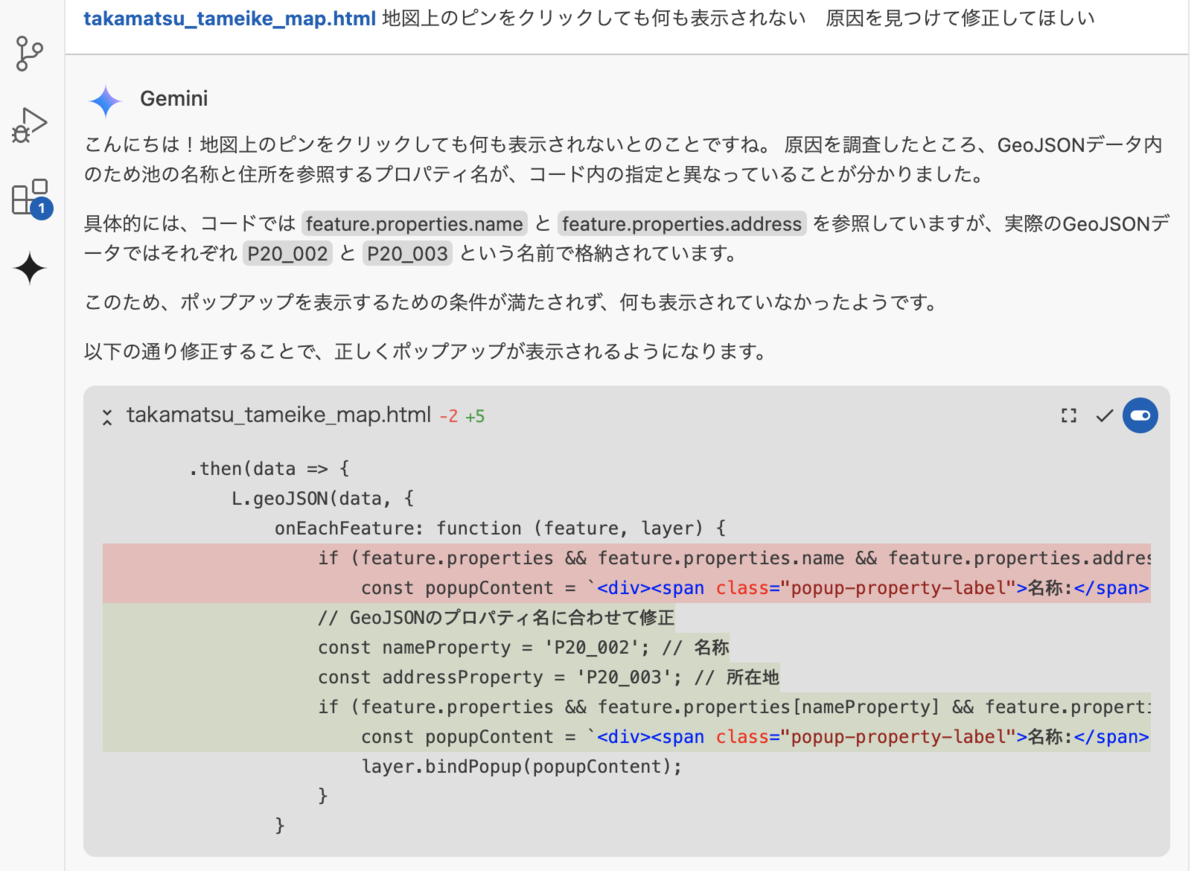Click the line 'const addressProperty = 'P20_003''
The width and height of the screenshot is (1200, 871).
click(549, 677)
